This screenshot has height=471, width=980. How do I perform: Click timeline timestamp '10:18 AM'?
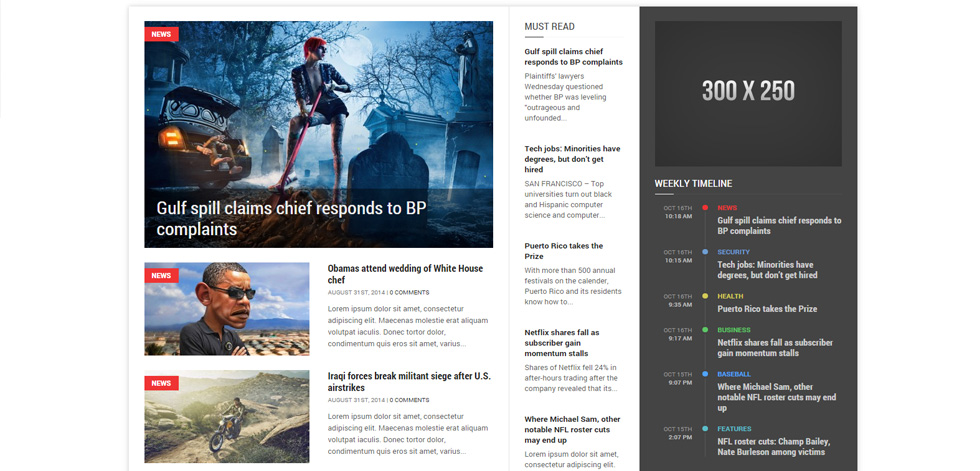pyautogui.click(x=678, y=216)
